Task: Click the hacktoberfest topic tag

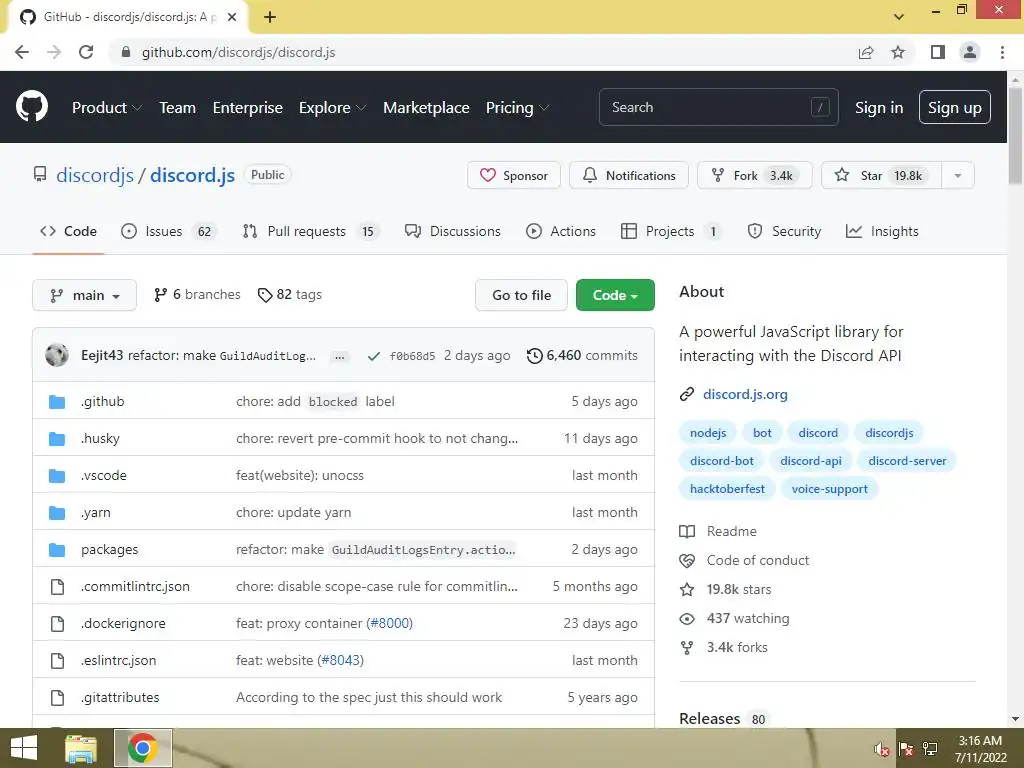Action: click(727, 489)
